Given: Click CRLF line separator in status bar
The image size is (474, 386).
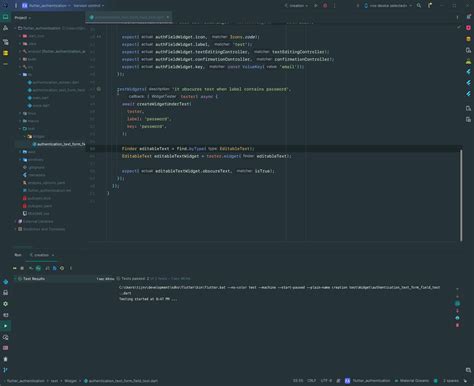Looking at the screenshot, I should click(312, 381).
